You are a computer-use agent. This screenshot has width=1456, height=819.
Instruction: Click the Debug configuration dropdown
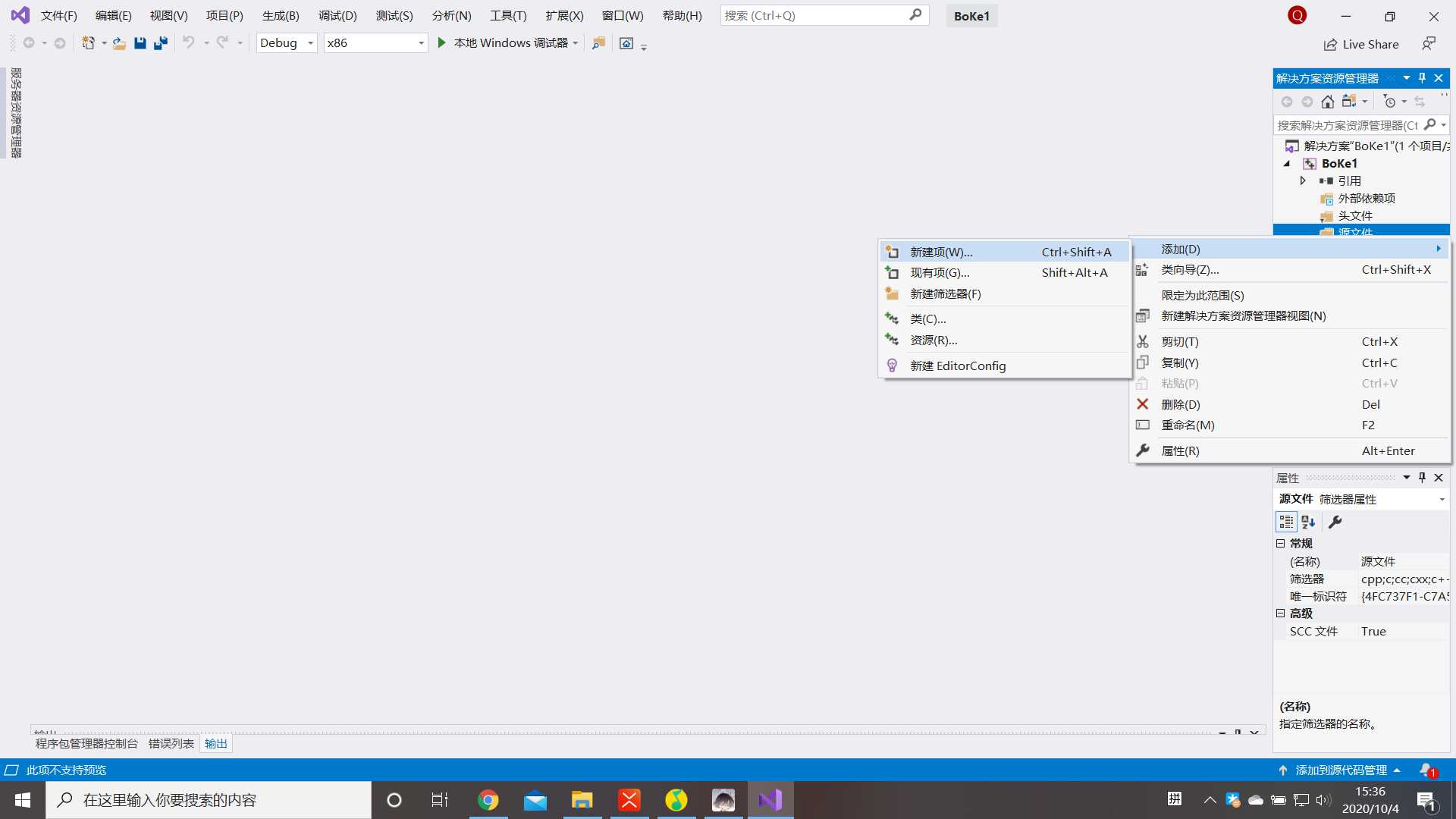pos(287,42)
